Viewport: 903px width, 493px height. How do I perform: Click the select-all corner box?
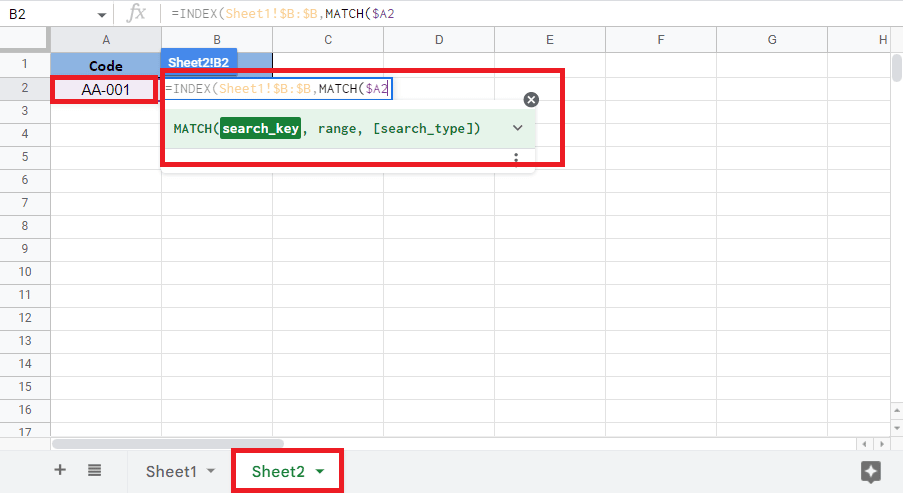[25, 40]
